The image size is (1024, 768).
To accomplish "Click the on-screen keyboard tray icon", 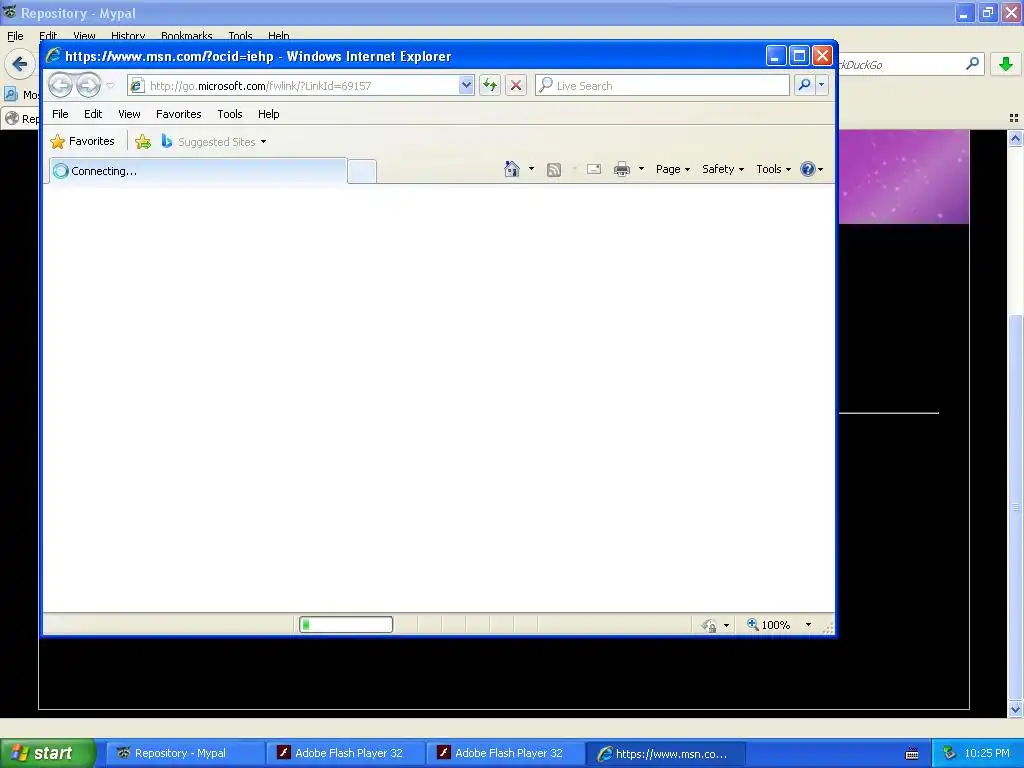I will coord(912,754).
